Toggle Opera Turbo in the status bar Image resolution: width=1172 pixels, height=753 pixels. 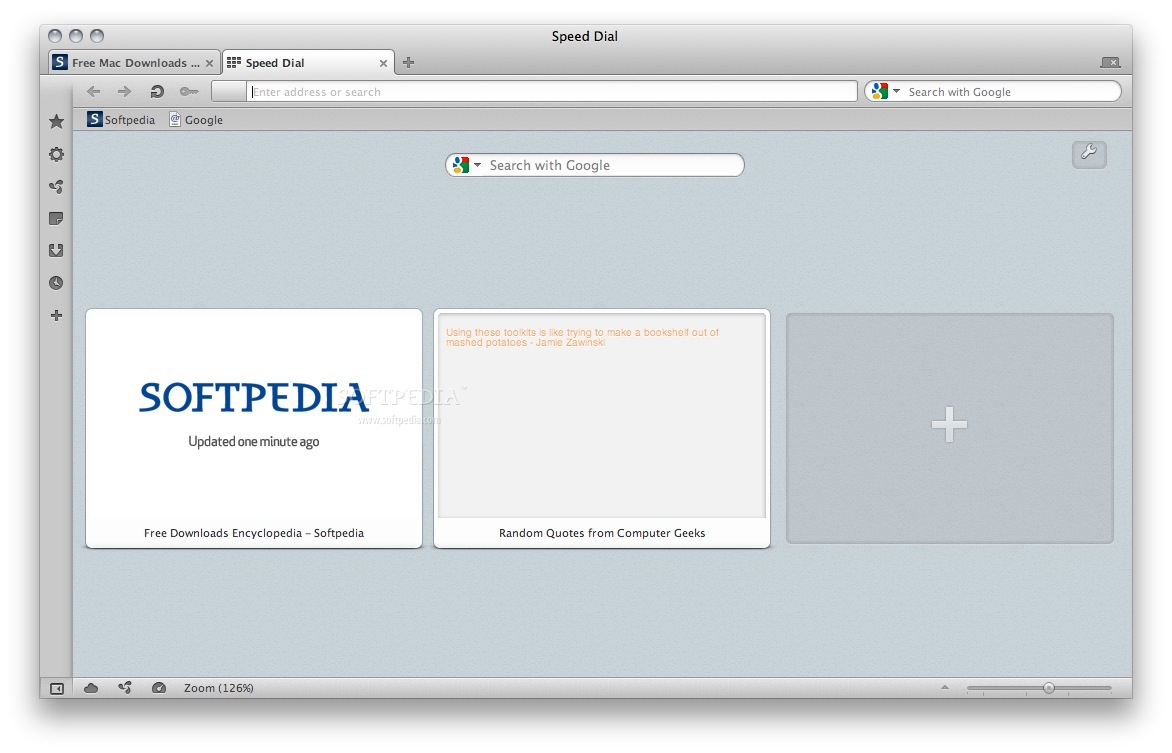coord(158,688)
